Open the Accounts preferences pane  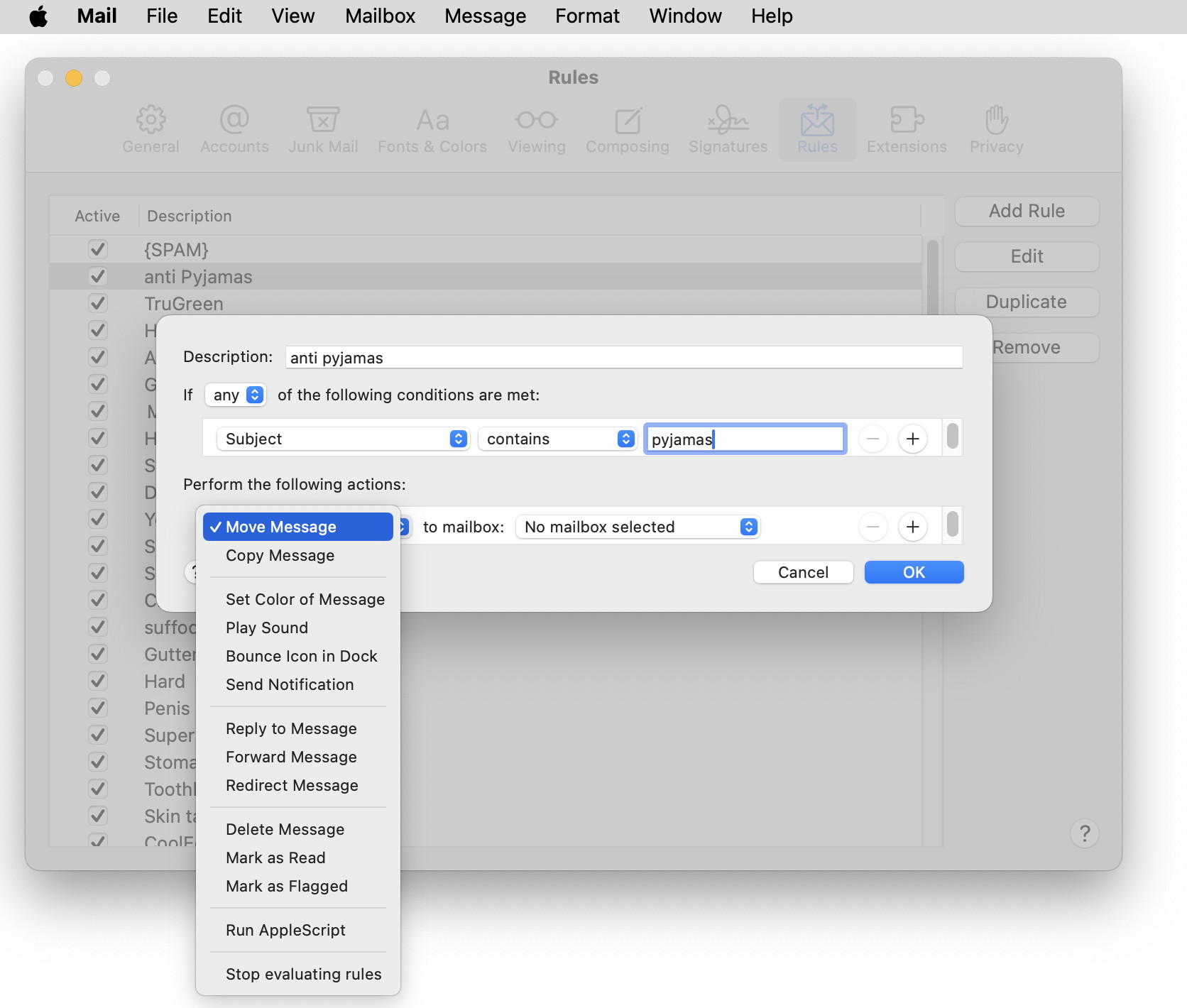234,130
